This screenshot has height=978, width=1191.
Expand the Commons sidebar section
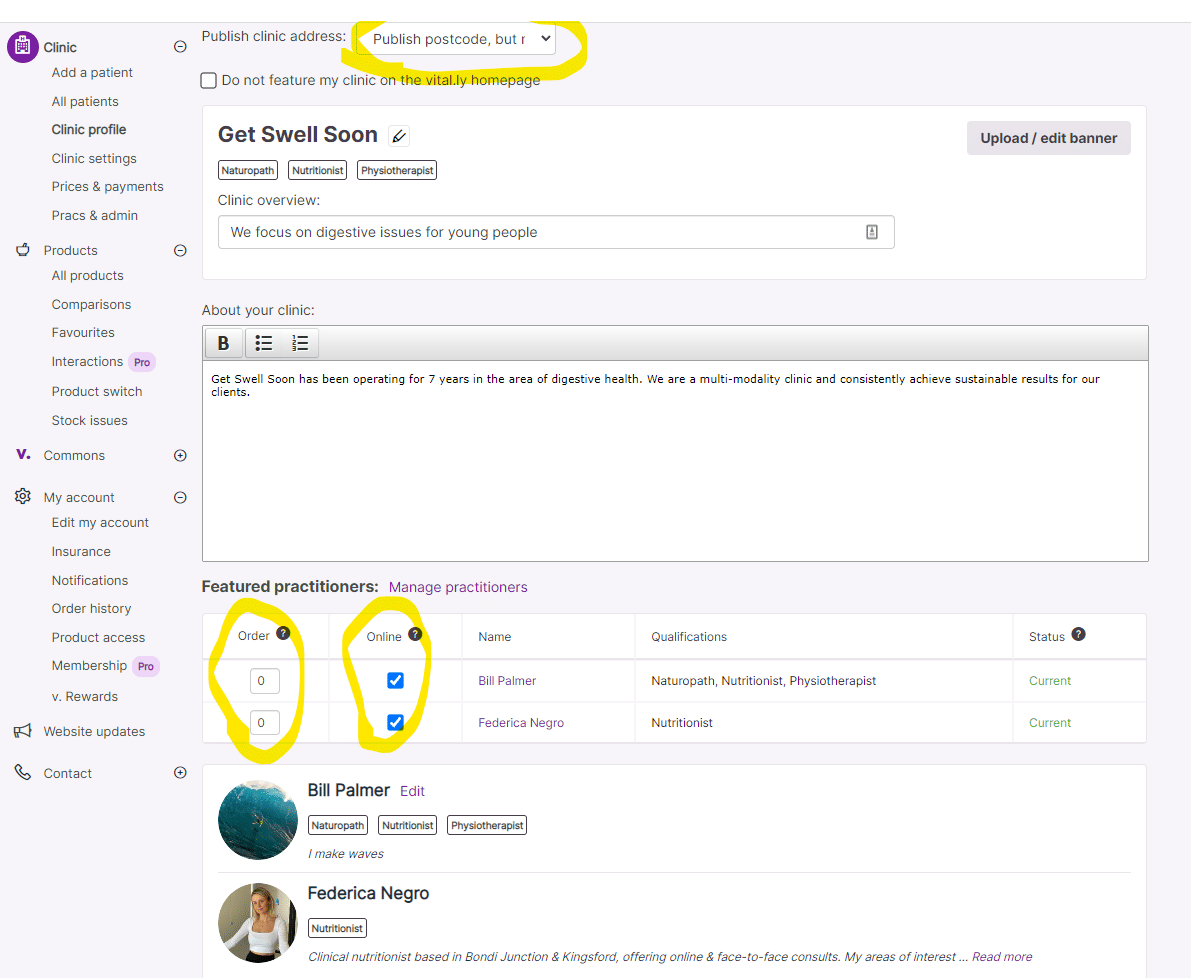(x=180, y=455)
